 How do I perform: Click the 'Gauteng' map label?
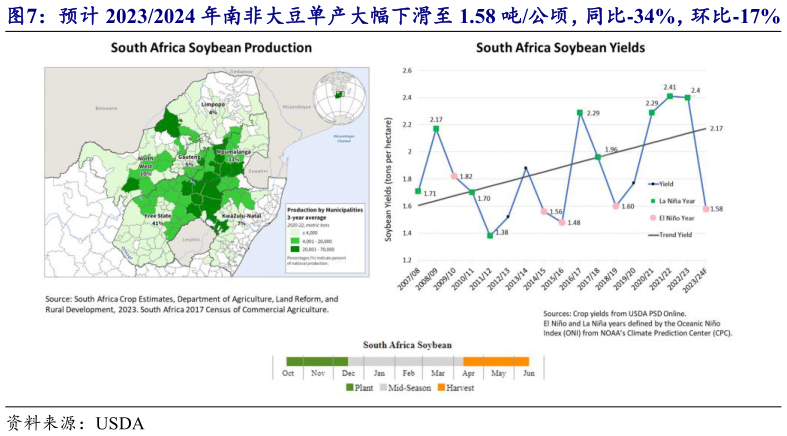tap(188, 157)
